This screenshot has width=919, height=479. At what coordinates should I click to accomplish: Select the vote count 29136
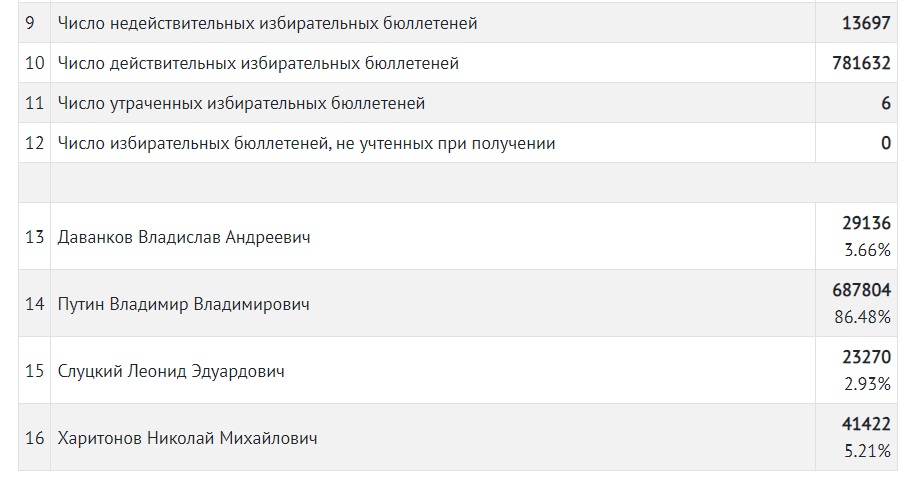(x=866, y=224)
